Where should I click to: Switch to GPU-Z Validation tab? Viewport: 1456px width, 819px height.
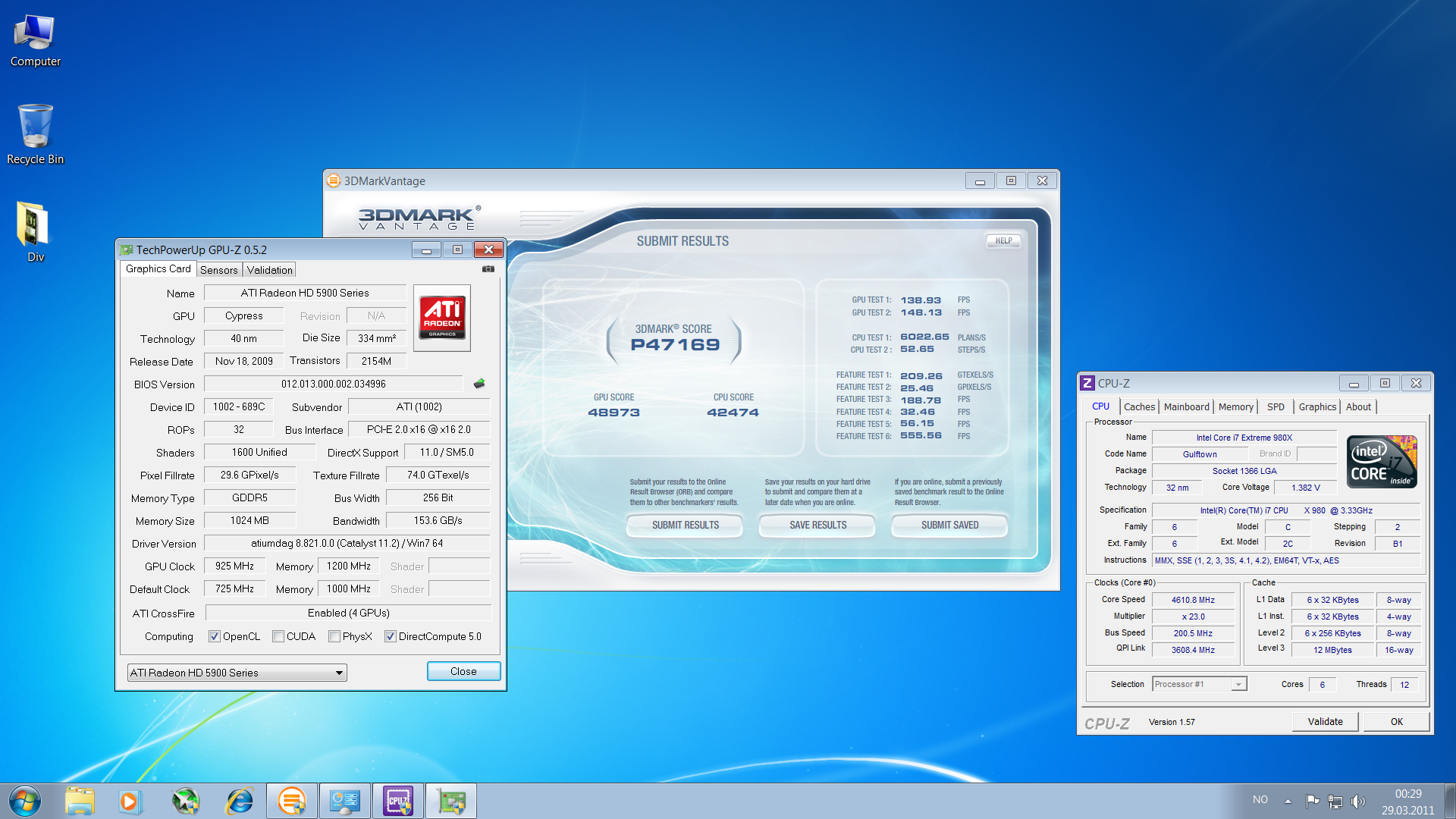(x=269, y=270)
